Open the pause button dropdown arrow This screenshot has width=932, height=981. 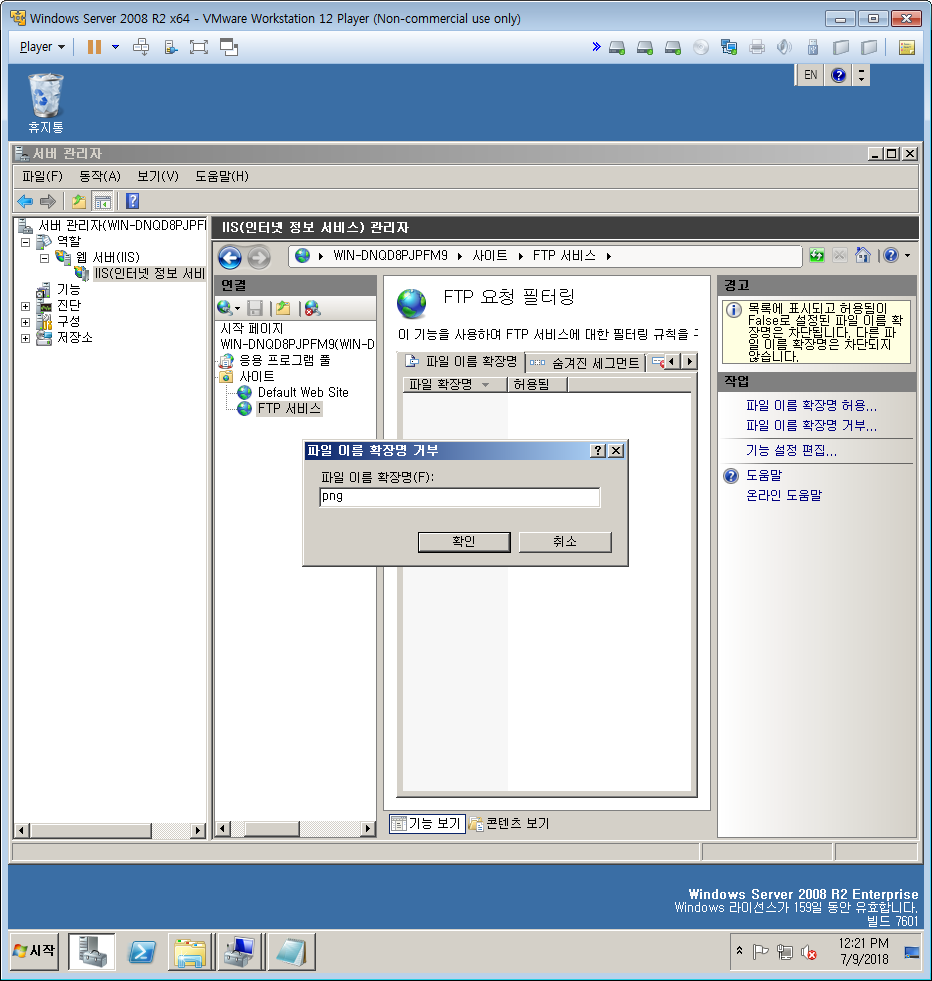pos(116,47)
